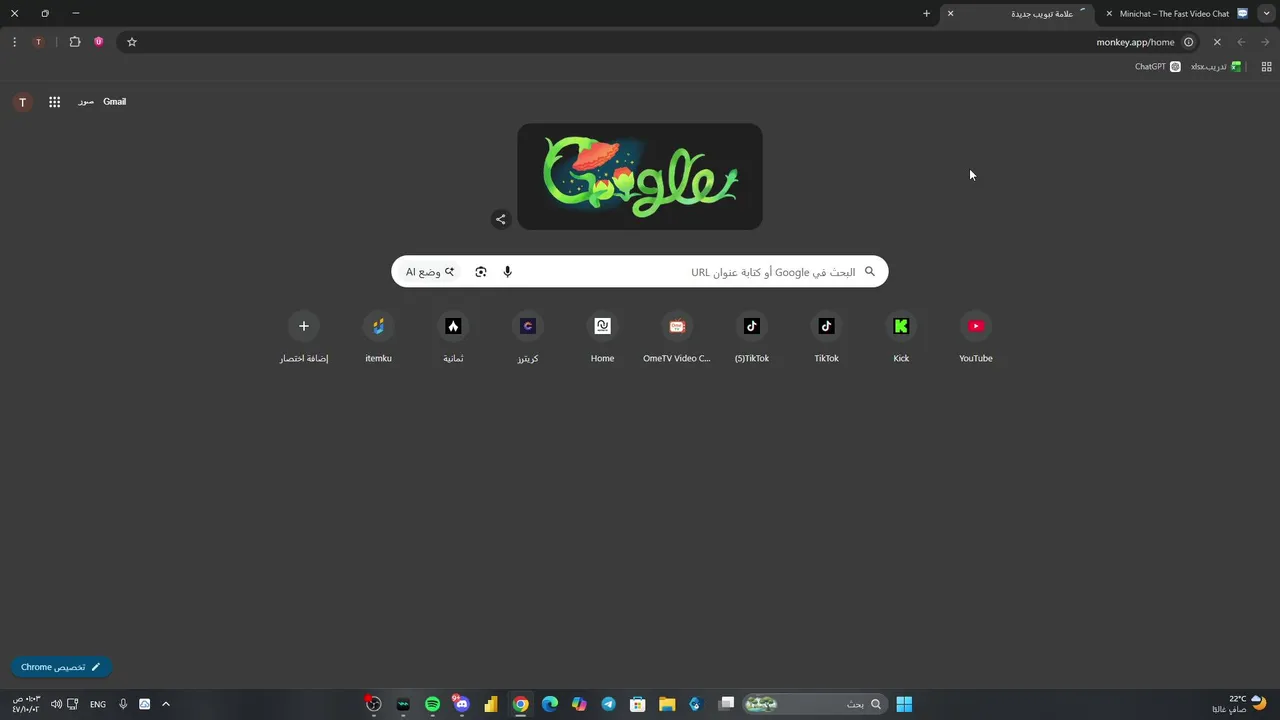The height and width of the screenshot is (720, 1280).
Task: Open Windows Start menu
Action: (904, 704)
